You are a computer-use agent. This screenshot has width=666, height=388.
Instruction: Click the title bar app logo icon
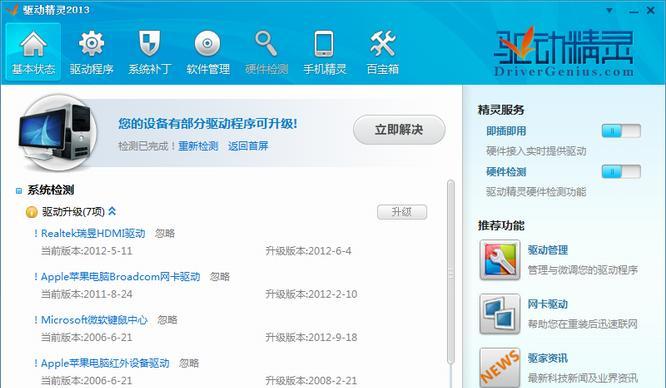point(11,9)
